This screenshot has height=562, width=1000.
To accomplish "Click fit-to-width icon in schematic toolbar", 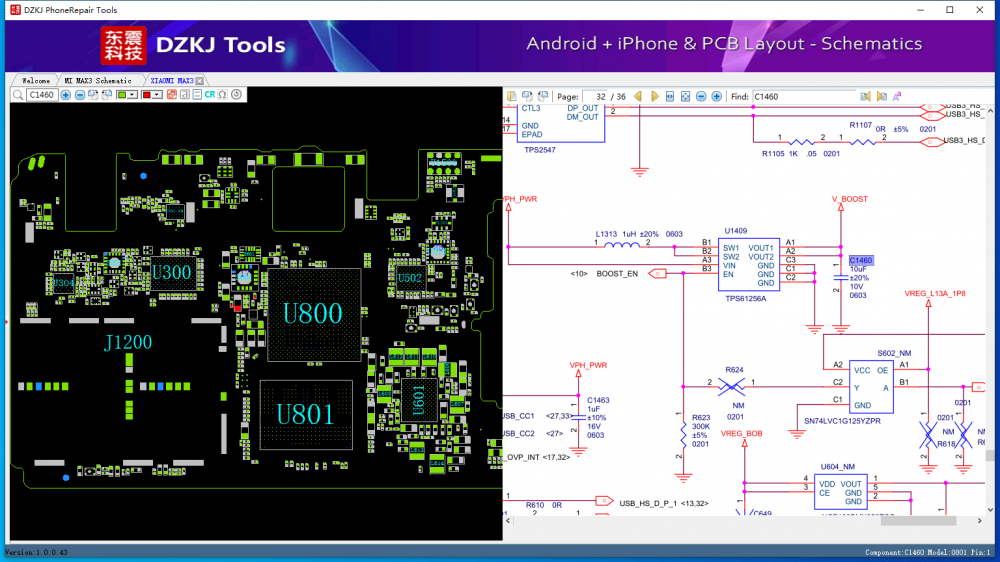I will coord(670,97).
